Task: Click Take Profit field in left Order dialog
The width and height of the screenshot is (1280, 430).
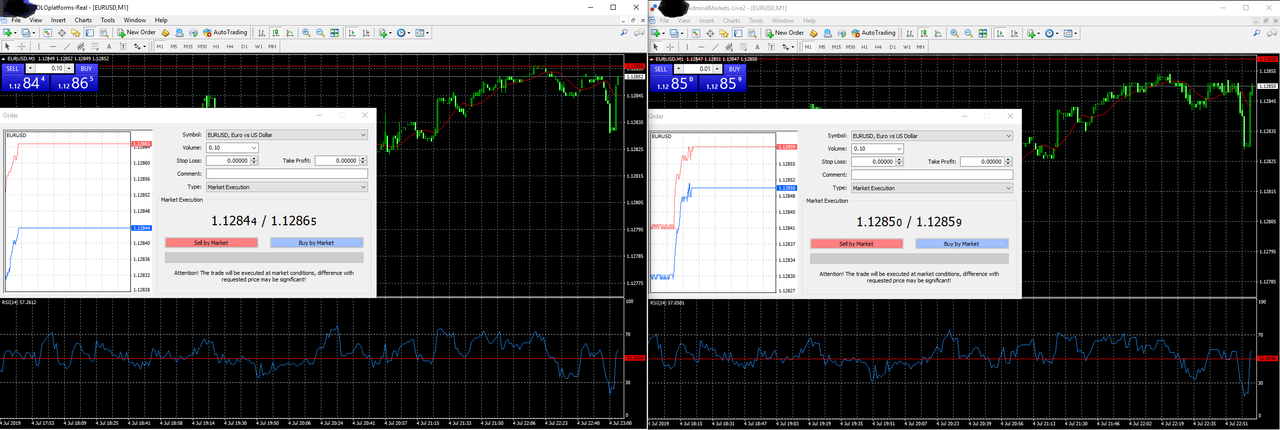Action: [336, 160]
